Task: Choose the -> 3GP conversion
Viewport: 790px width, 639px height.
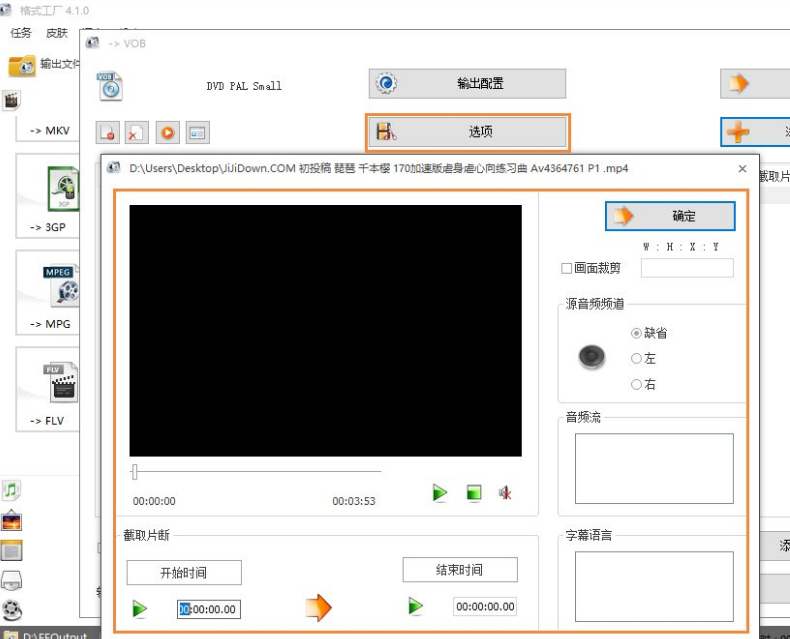Action: (49, 197)
